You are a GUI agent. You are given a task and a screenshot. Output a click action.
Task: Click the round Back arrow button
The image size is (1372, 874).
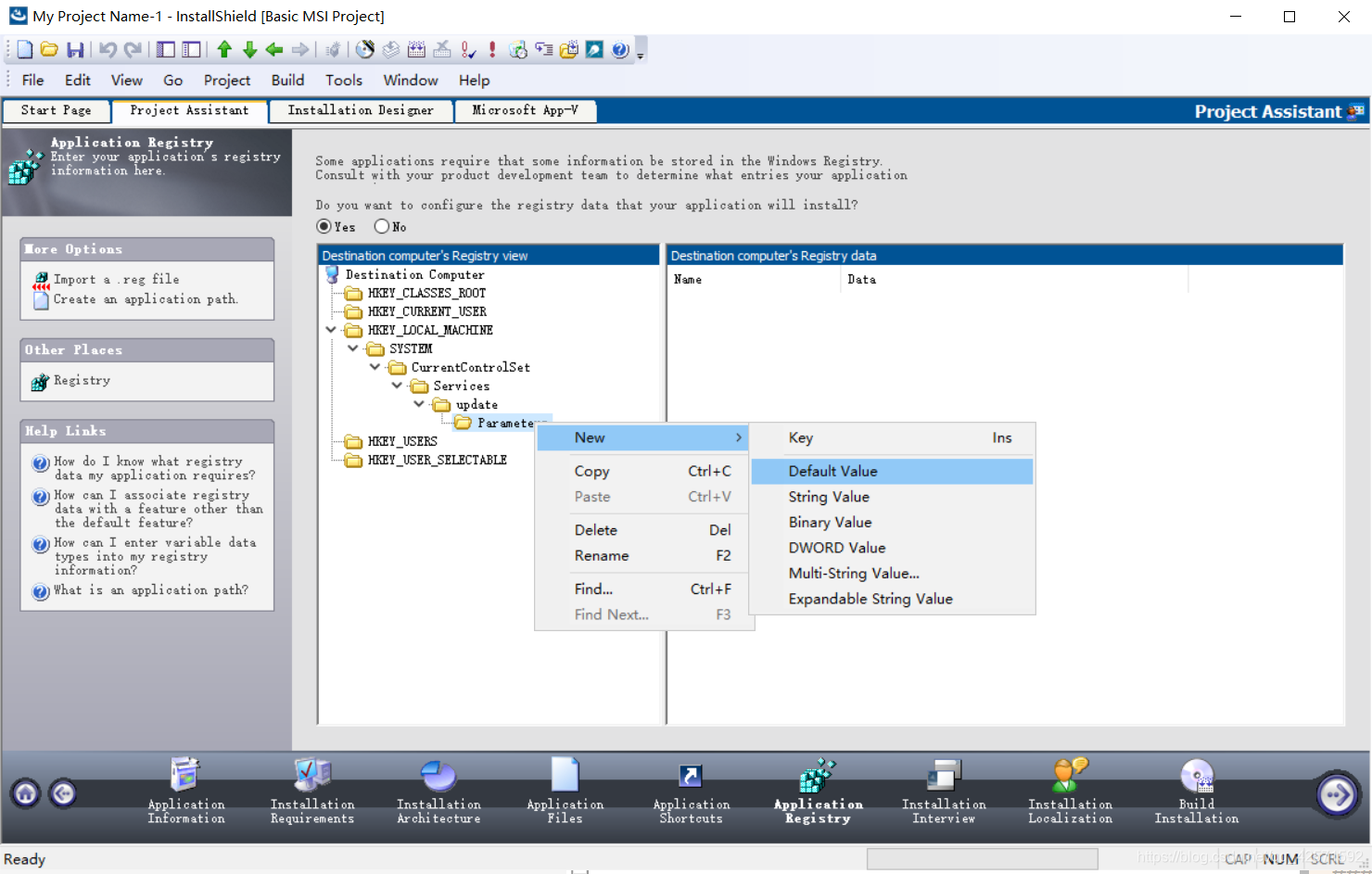click(63, 793)
